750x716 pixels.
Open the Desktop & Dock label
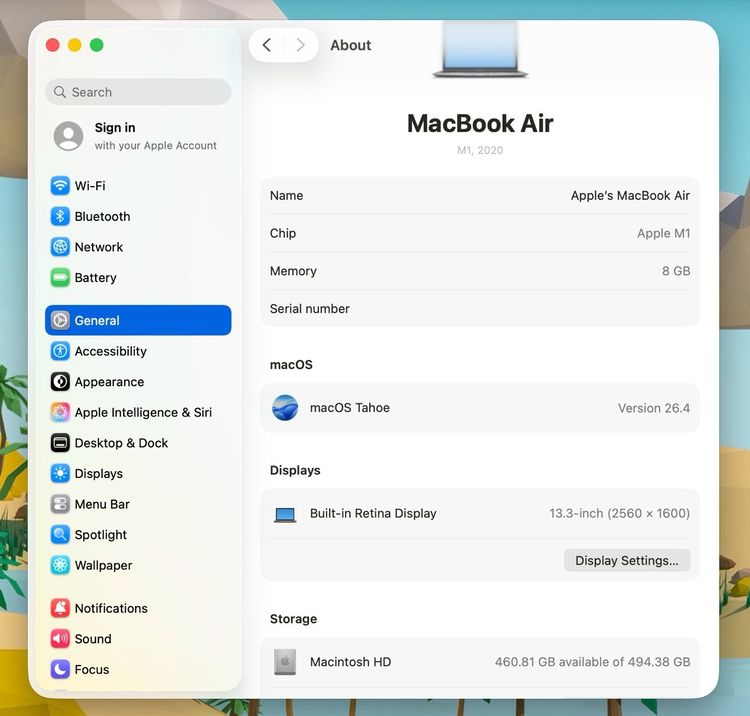coord(121,443)
